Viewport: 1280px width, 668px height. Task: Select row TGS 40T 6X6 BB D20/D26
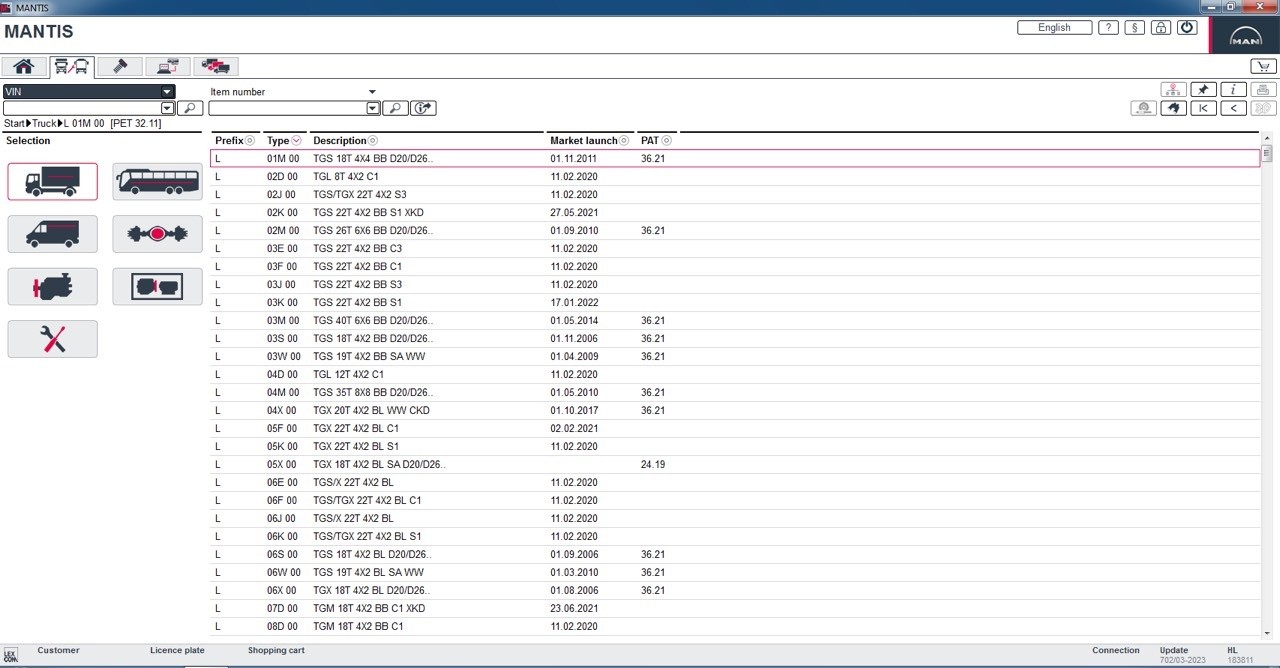point(735,320)
